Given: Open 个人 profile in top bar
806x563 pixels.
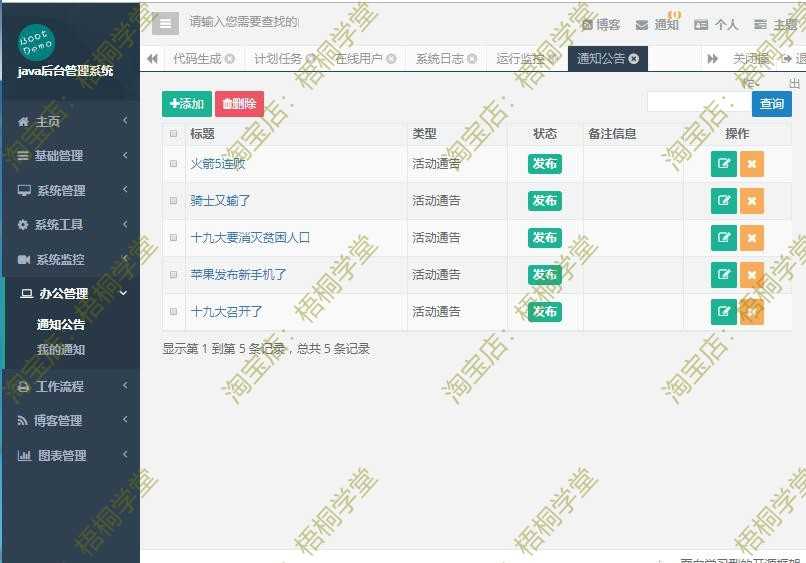Looking at the screenshot, I should pos(716,25).
